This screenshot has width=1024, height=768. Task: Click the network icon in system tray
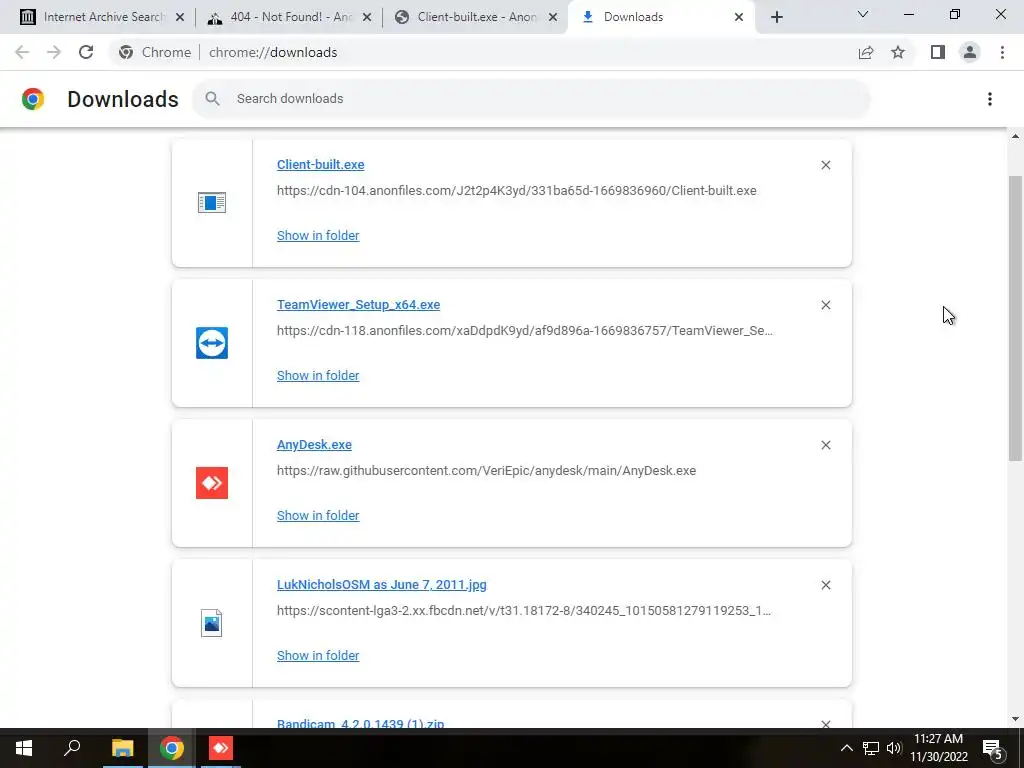click(x=871, y=748)
